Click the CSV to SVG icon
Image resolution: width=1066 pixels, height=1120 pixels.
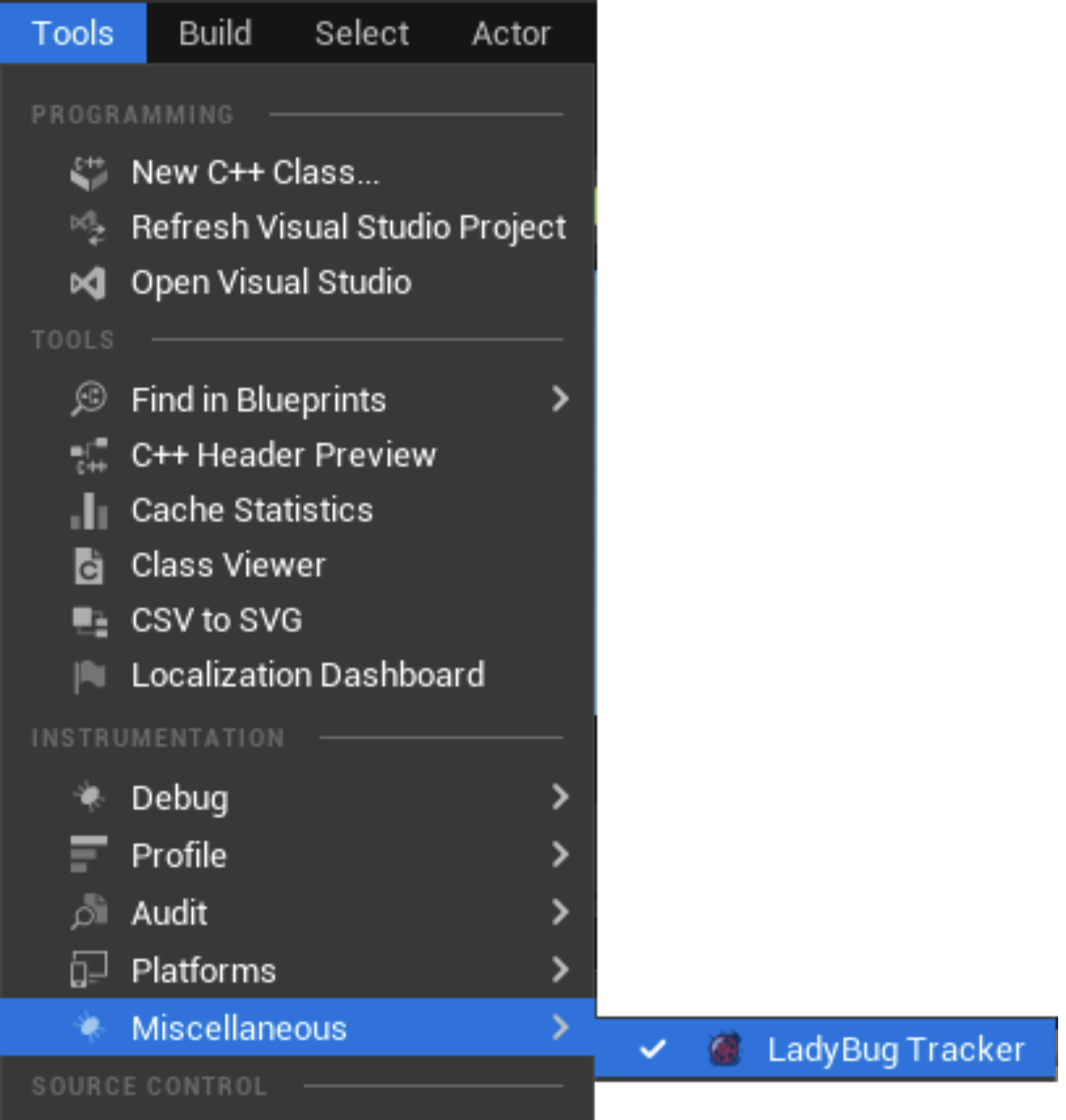pyautogui.click(x=88, y=621)
